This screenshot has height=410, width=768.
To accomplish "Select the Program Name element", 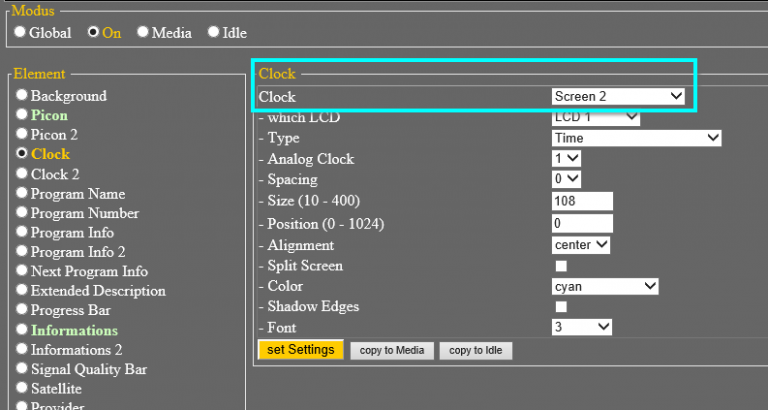I will click(22, 194).
